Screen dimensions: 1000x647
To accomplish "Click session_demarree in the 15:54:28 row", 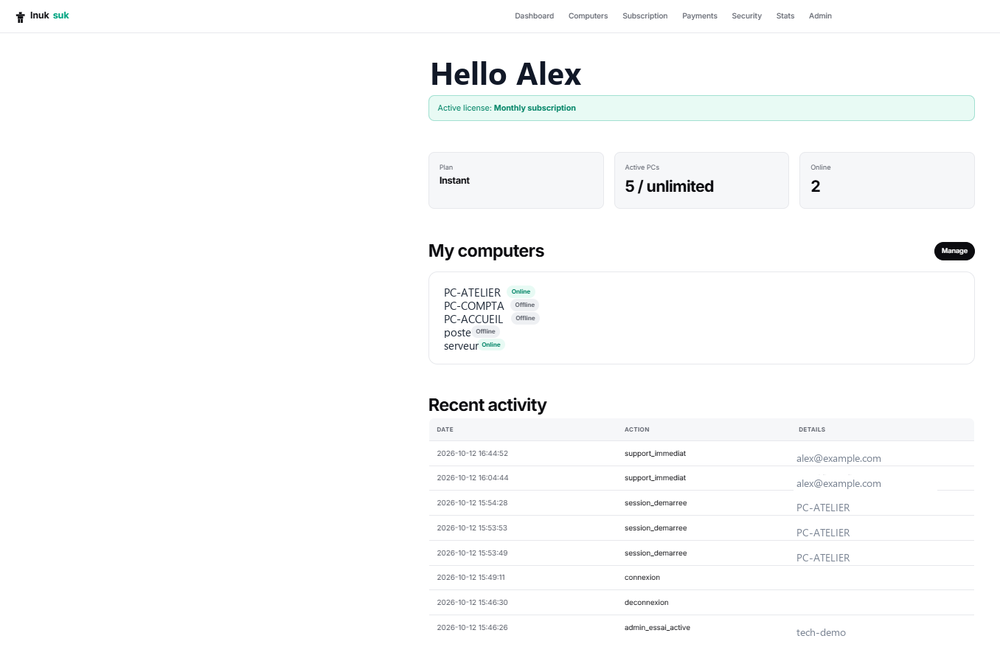I will pyautogui.click(x=656, y=503).
